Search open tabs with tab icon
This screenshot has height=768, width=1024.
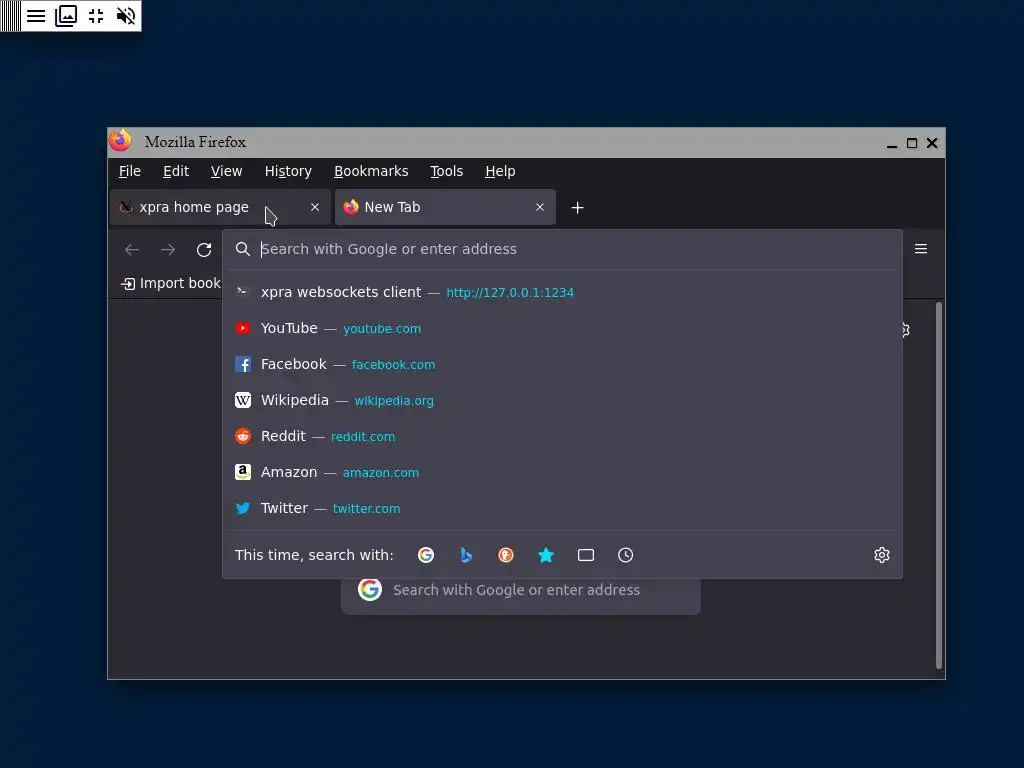(586, 555)
